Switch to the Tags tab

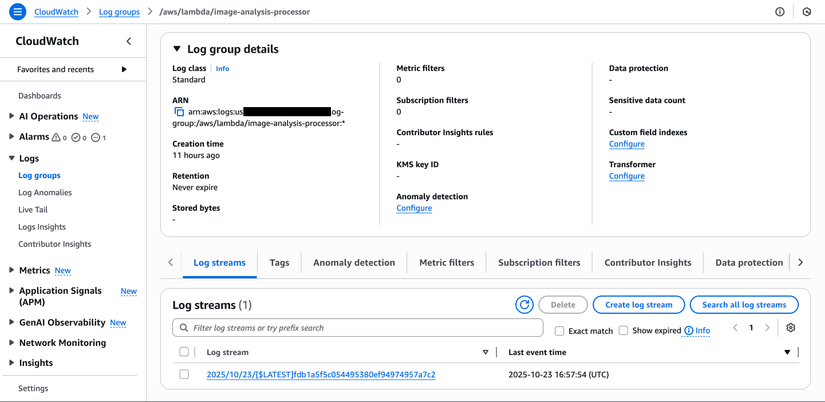(x=279, y=263)
